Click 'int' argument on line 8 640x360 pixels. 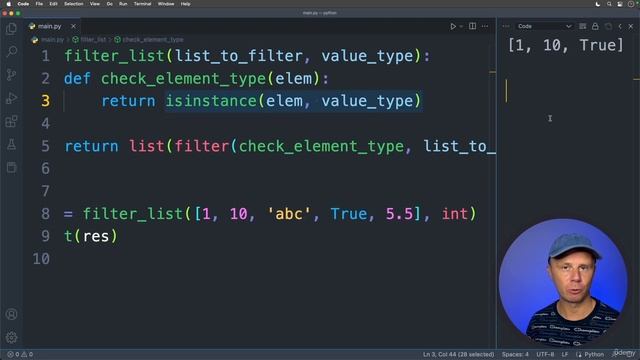point(455,213)
